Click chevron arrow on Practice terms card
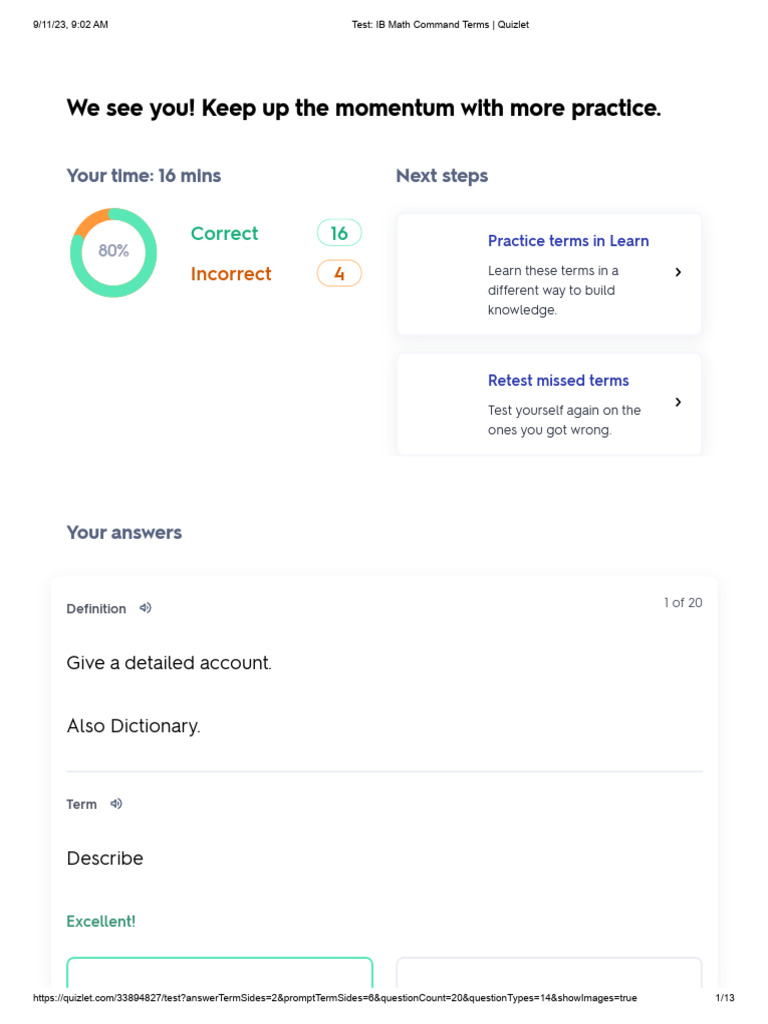The image size is (768, 1024). coord(678,272)
